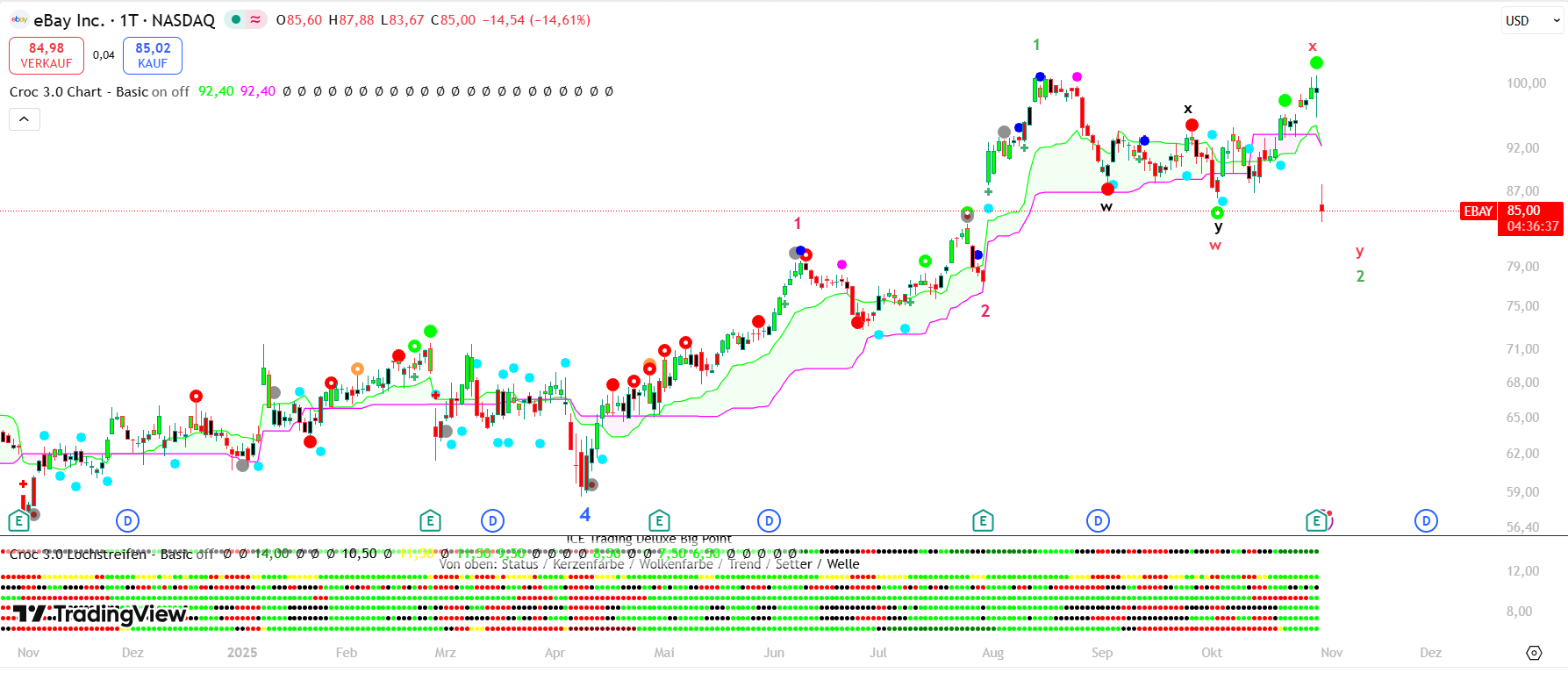Select Croc 3.0 Lochstreifen - Basic indicator label
This screenshot has width=1568, height=673.
point(79,555)
